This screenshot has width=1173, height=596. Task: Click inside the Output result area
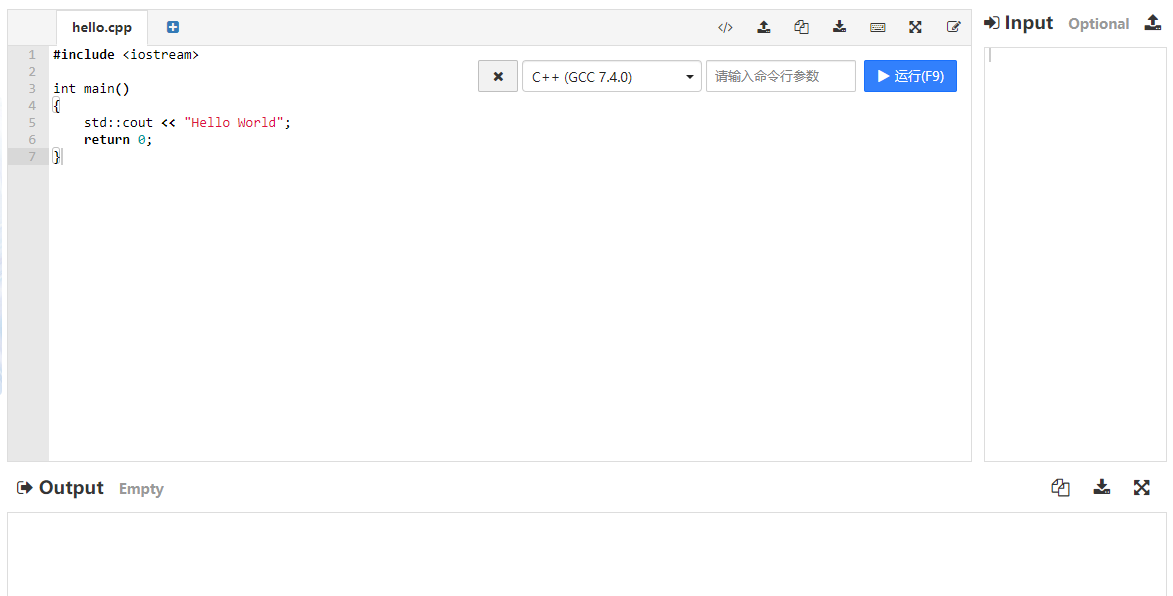[586, 554]
